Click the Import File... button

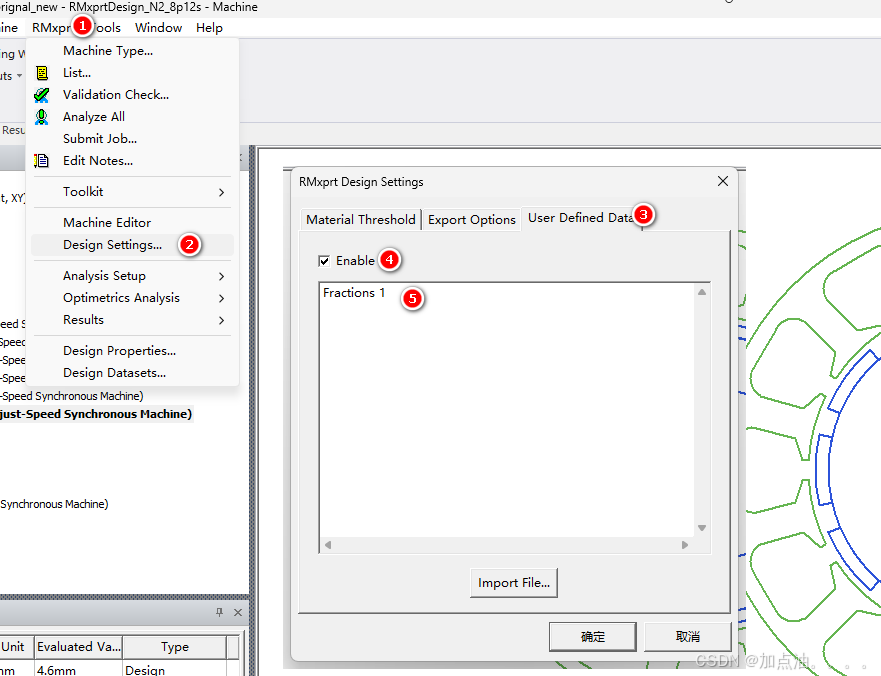coord(514,583)
